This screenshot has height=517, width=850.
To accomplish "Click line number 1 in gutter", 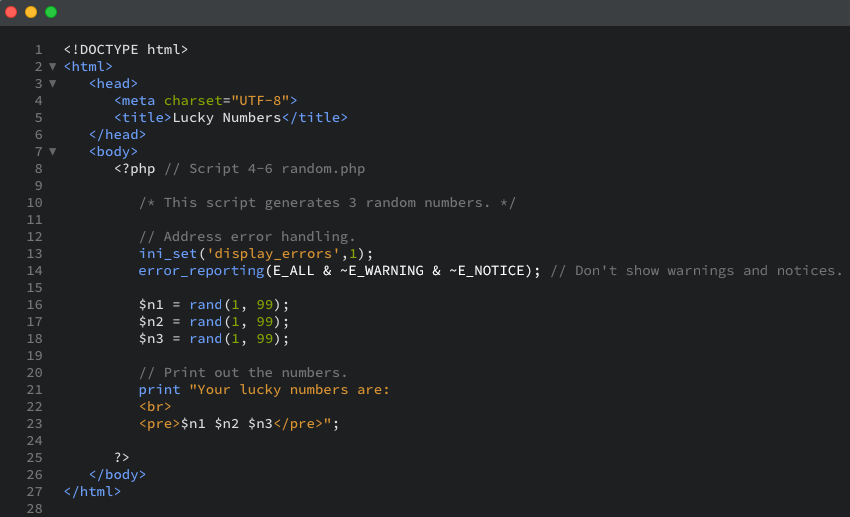I will tap(38, 50).
